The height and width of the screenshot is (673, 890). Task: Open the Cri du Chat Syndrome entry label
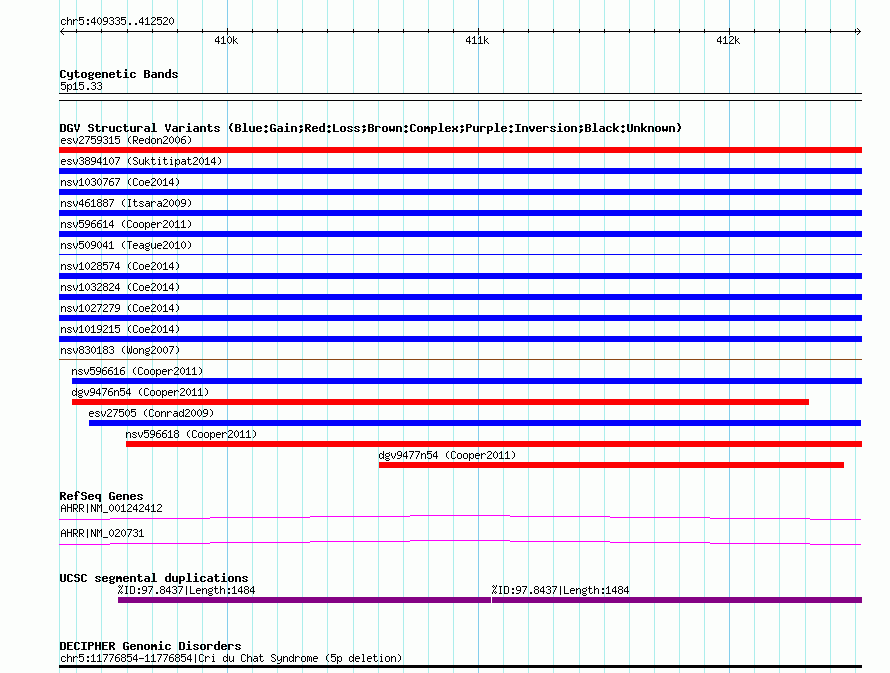pos(231,658)
